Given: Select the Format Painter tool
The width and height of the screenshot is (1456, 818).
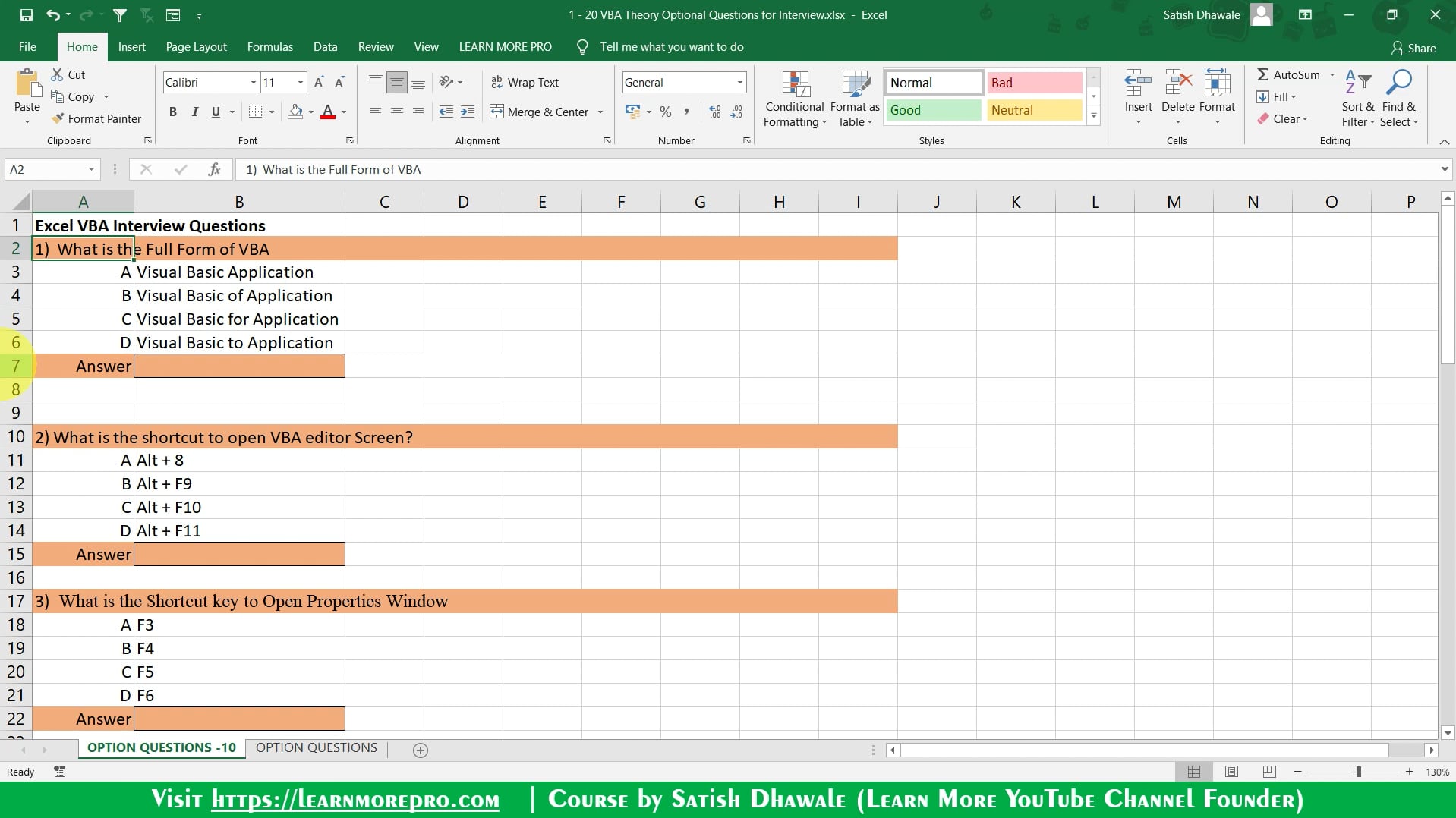Looking at the screenshot, I should [97, 118].
